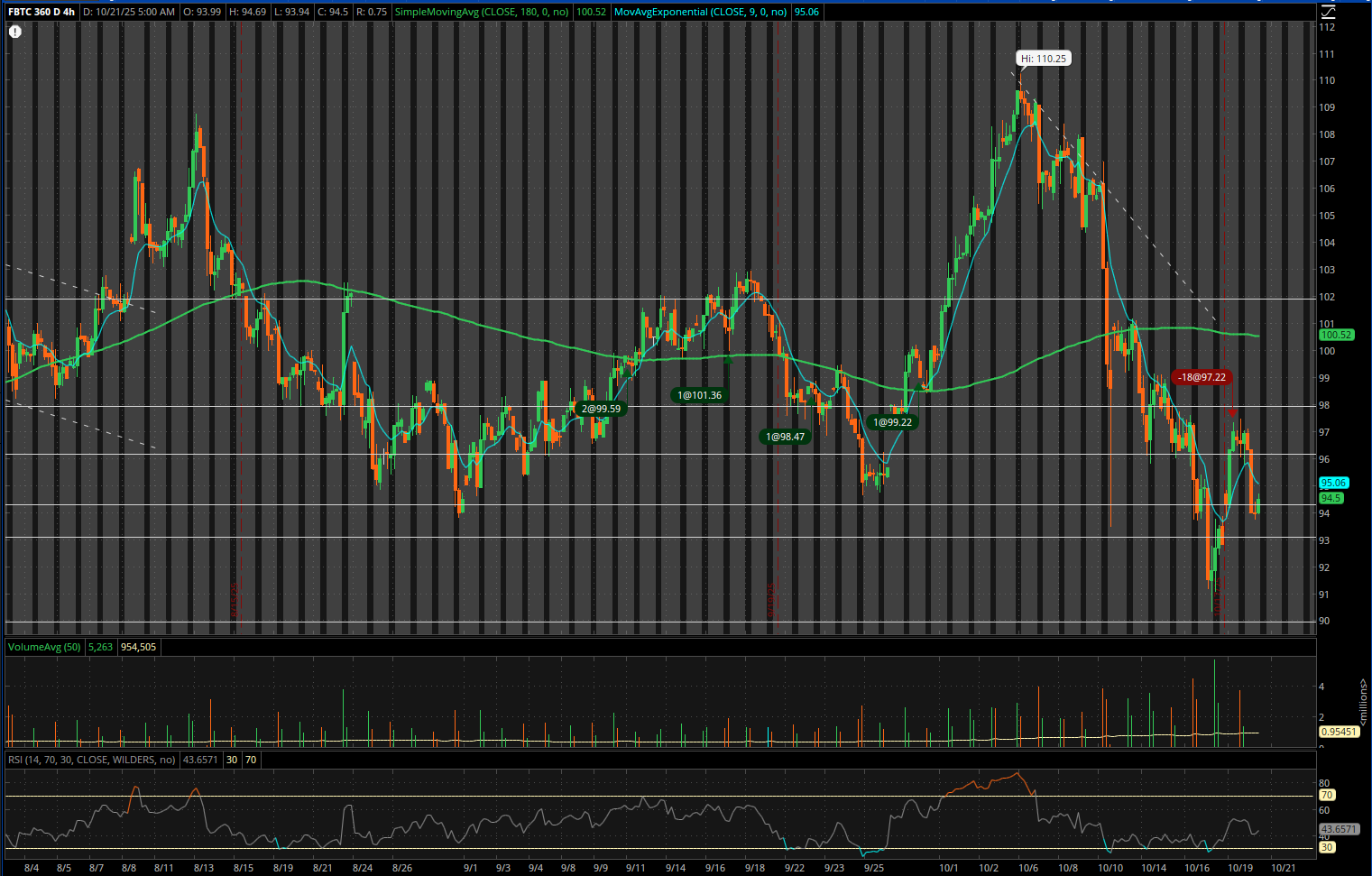The width and height of the screenshot is (1372, 876).
Task: Click the FBTC 360 D 4h symbol label
Action: [41, 12]
